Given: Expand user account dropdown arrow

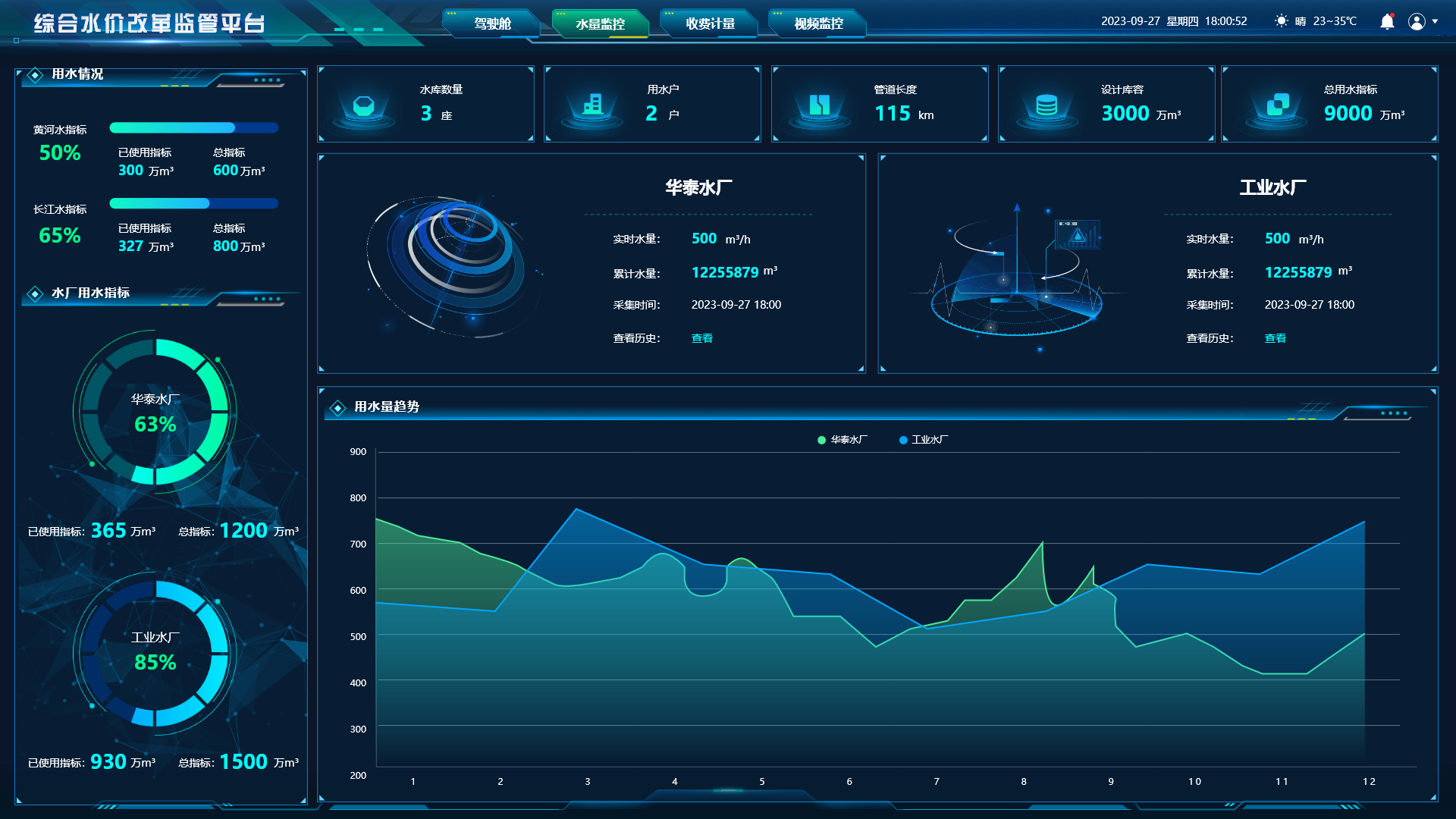Looking at the screenshot, I should tap(1435, 21).
